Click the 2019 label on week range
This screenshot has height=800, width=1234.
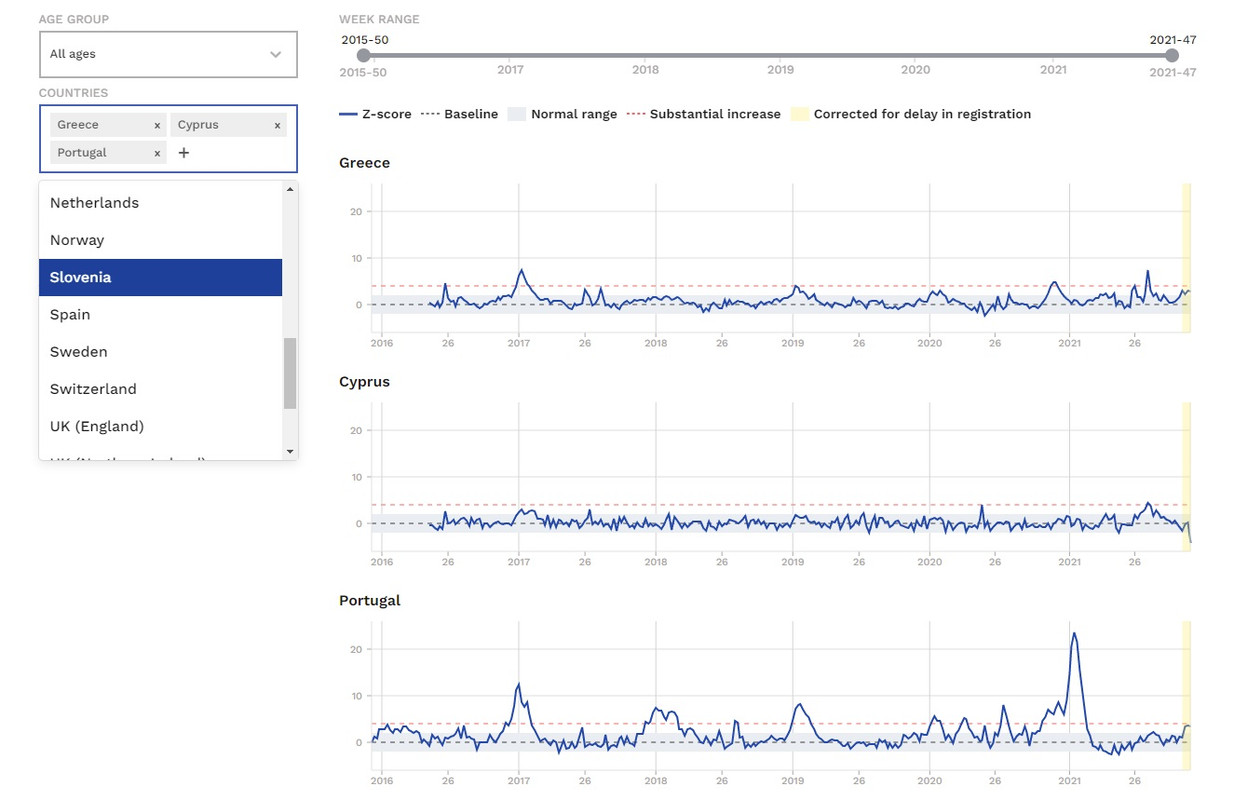pyautogui.click(x=780, y=70)
